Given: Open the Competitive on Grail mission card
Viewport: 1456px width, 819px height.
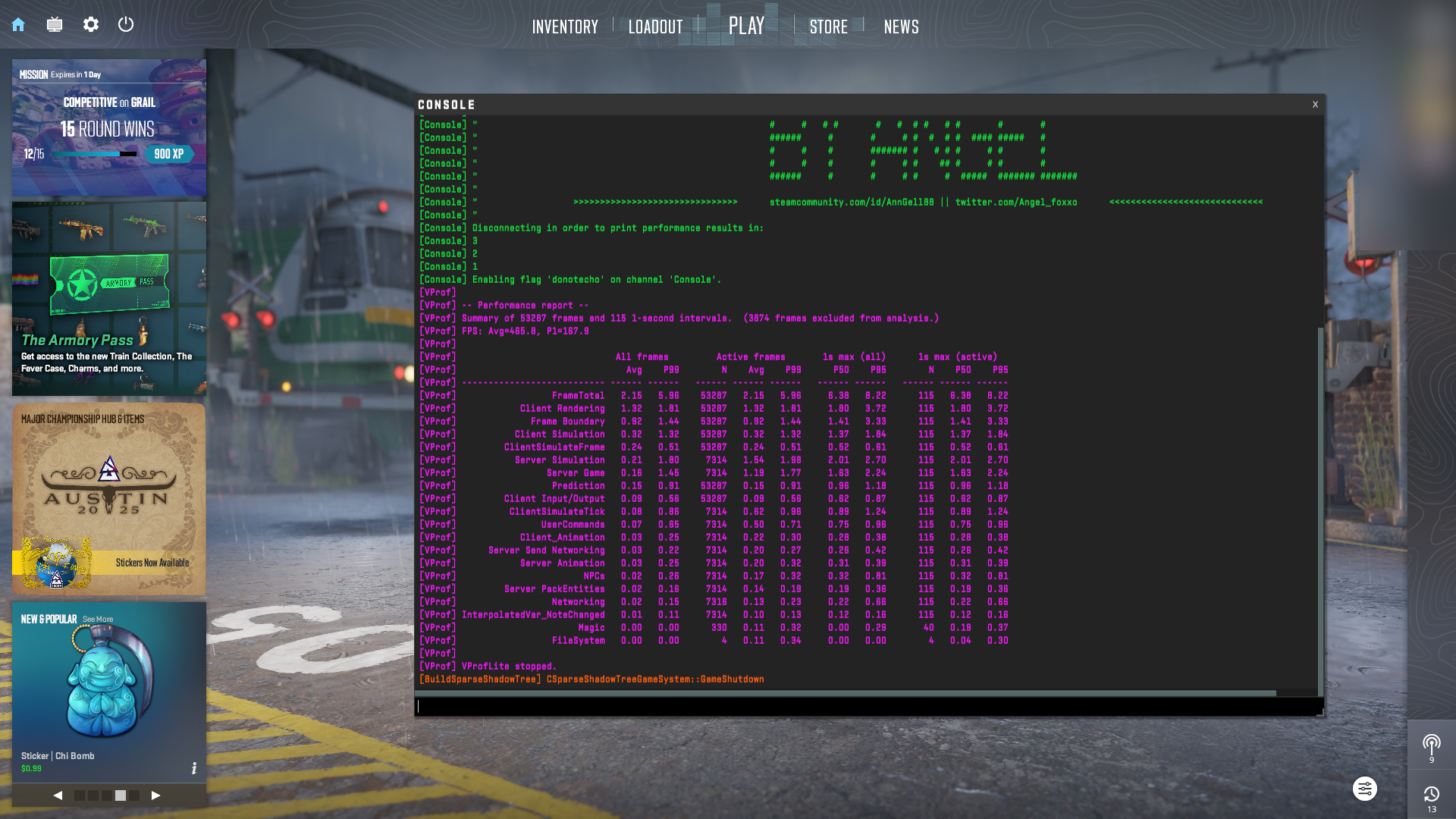Looking at the screenshot, I should (x=109, y=128).
